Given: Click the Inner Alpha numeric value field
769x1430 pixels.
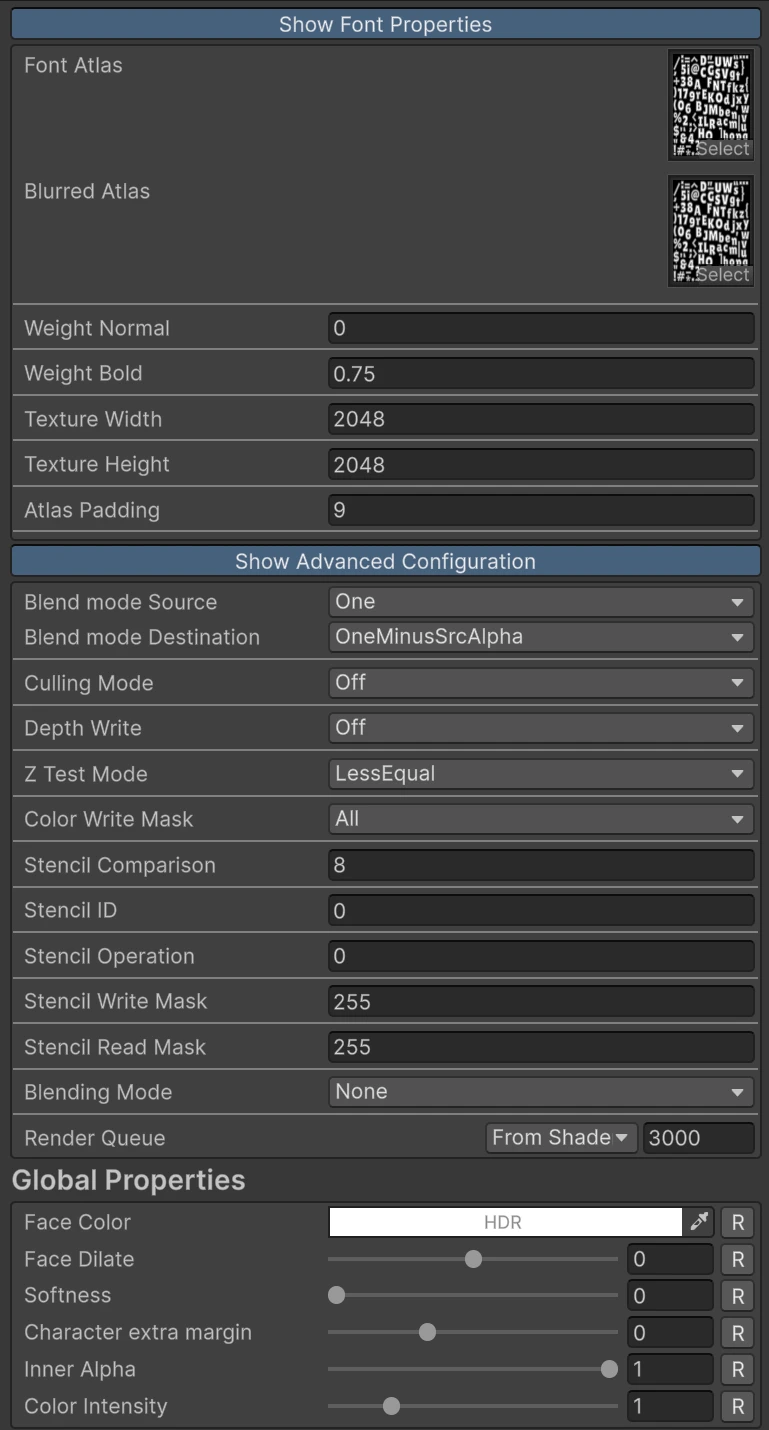Looking at the screenshot, I should (670, 1370).
